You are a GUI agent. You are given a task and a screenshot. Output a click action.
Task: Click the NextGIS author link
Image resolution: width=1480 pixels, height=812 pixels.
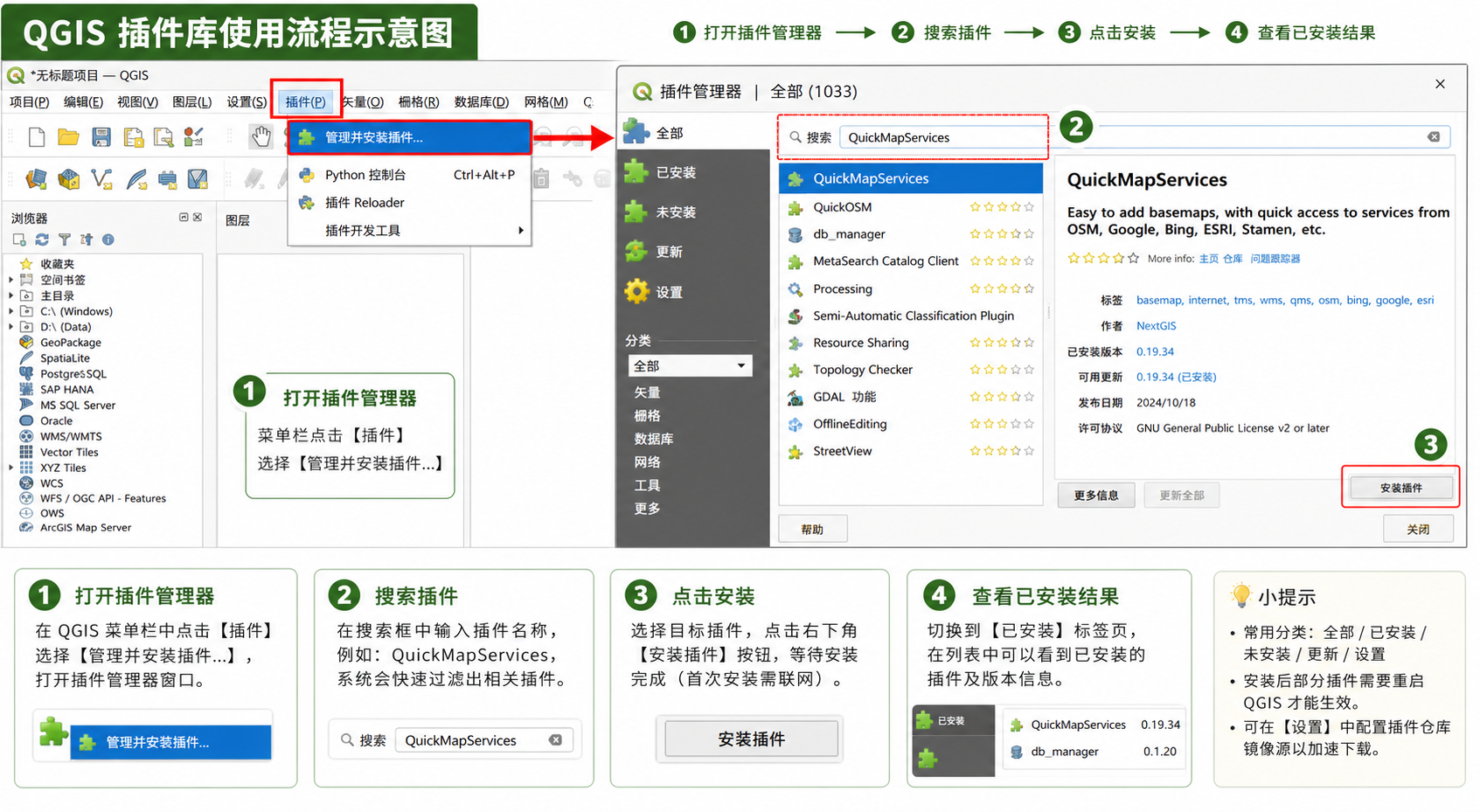point(1156,326)
